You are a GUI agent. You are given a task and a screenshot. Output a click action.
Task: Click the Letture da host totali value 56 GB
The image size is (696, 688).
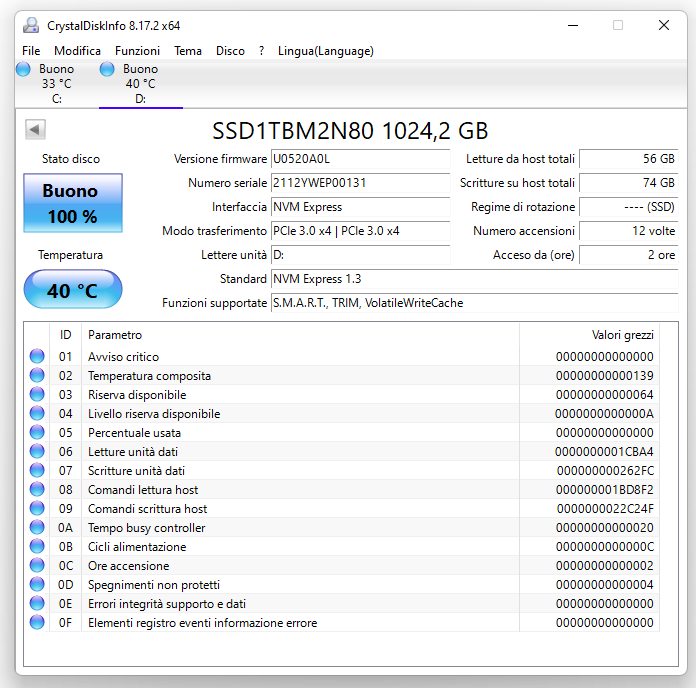tap(629, 159)
